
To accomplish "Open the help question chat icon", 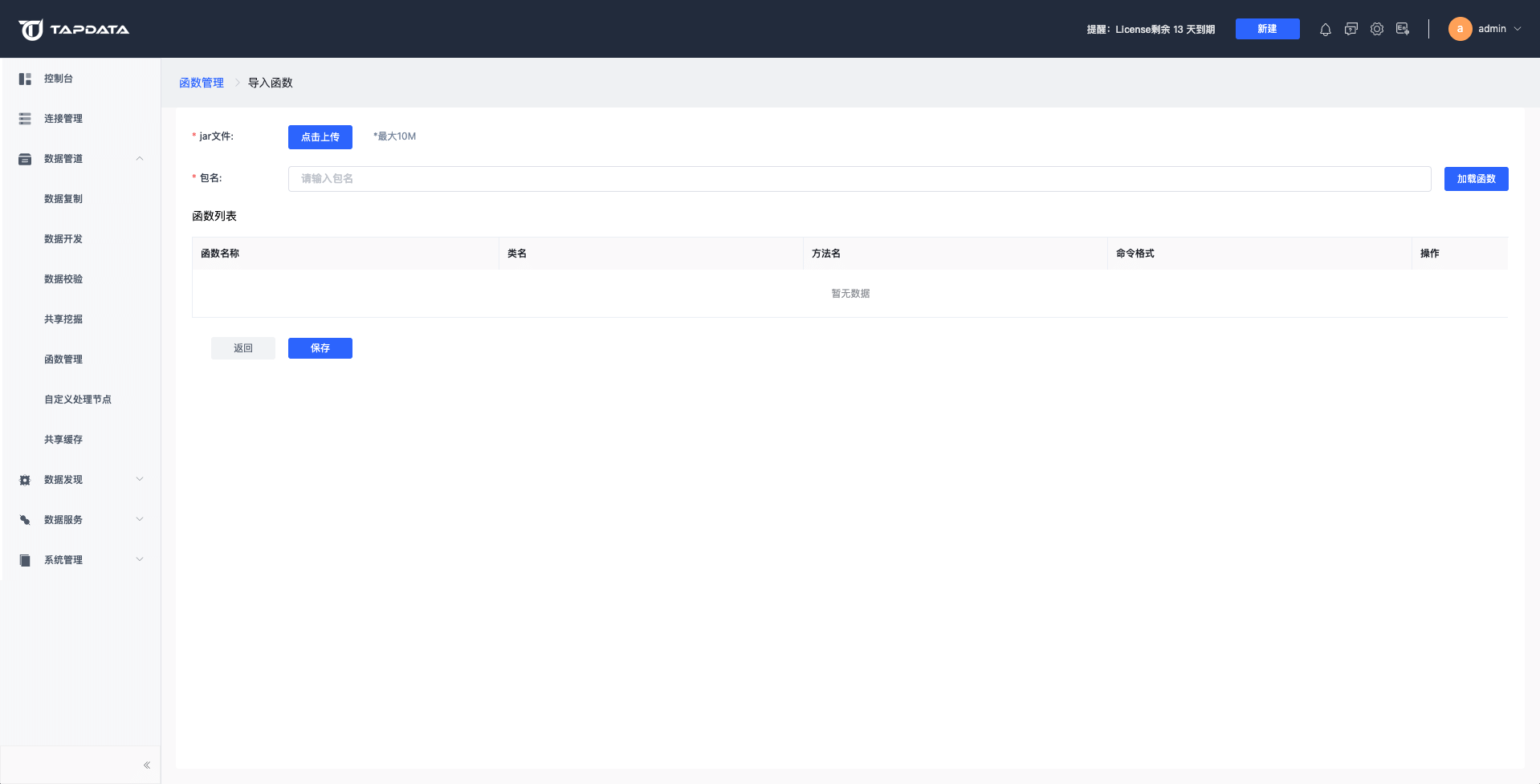I will click(1351, 30).
